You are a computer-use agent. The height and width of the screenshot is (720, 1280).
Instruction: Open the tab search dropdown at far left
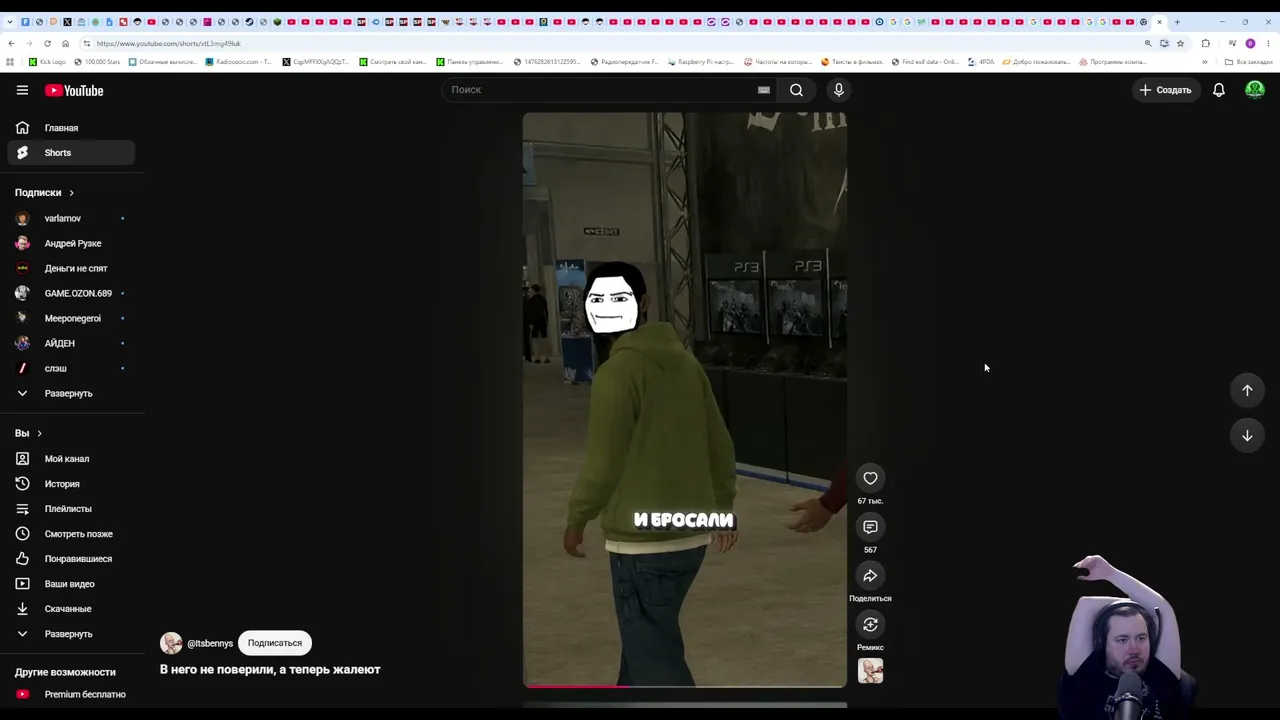[x=11, y=22]
